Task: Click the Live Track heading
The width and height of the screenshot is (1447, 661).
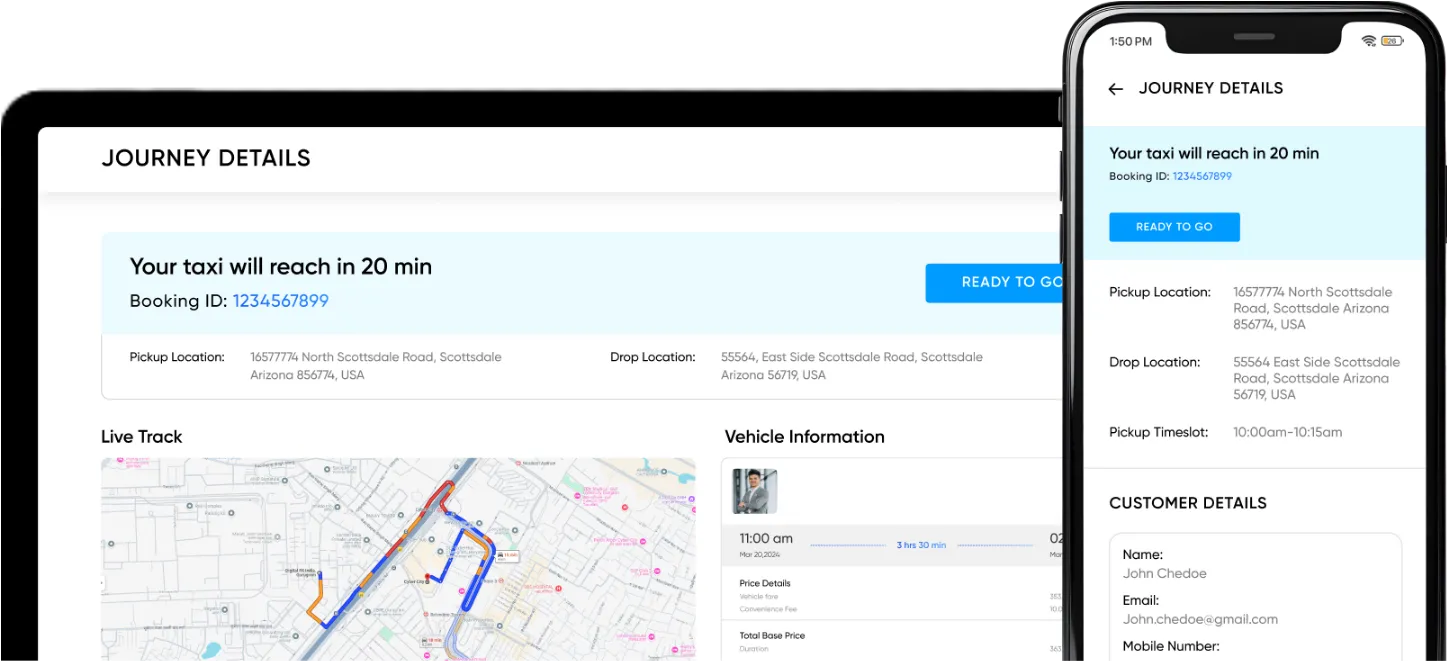Action: click(x=142, y=437)
